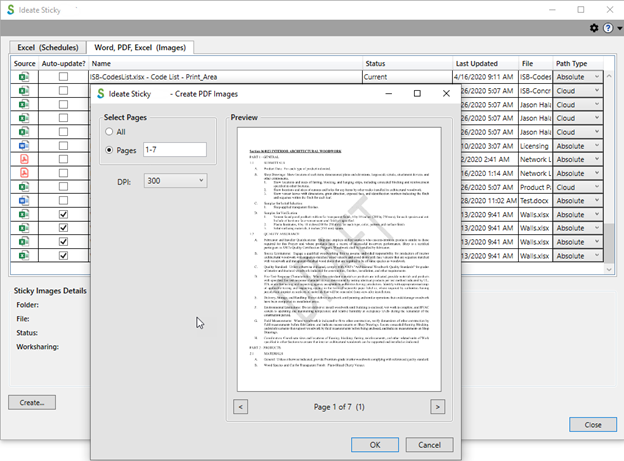Open Path Type dropdown in Licensing row
The width and height of the screenshot is (624, 461).
click(578, 146)
